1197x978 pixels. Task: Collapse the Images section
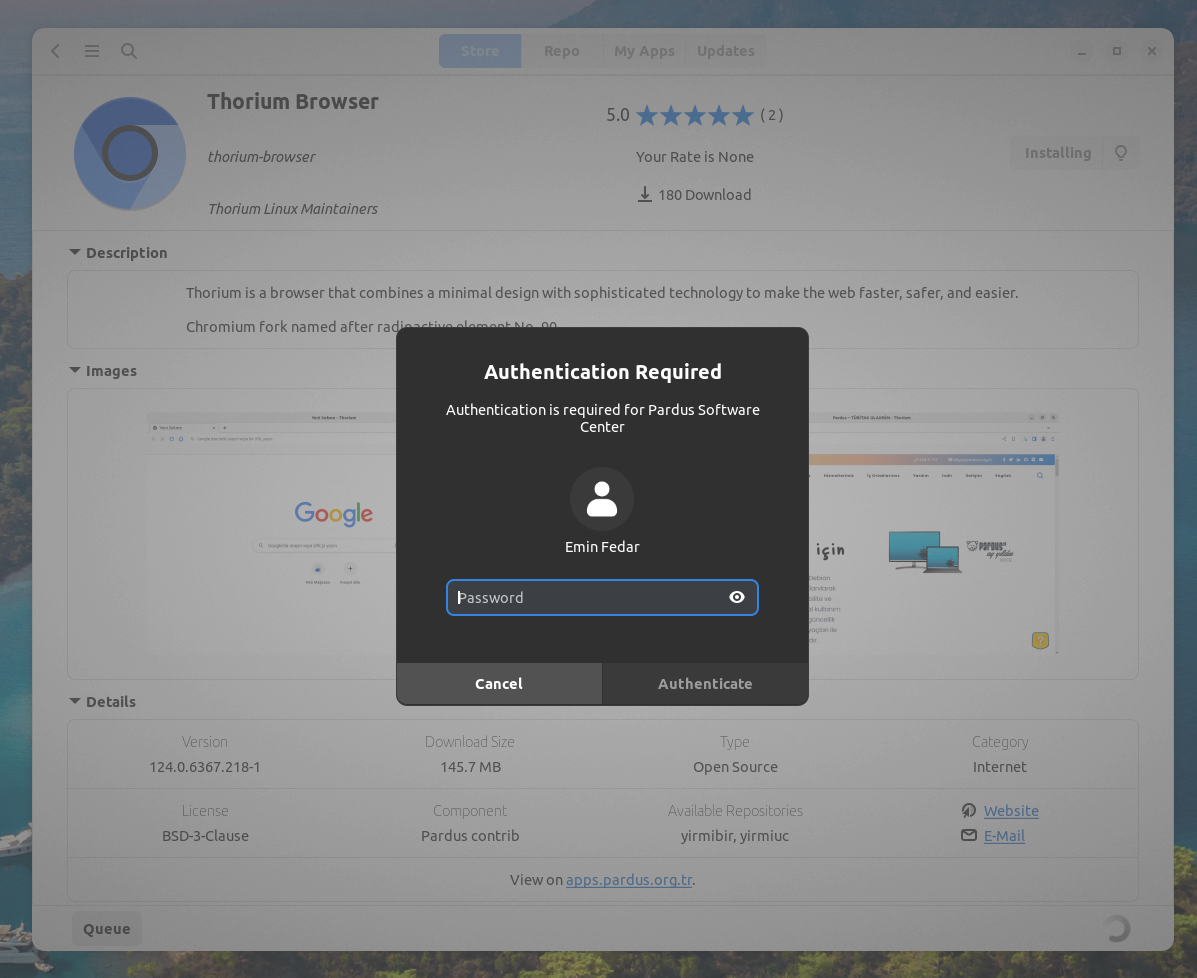pos(74,370)
